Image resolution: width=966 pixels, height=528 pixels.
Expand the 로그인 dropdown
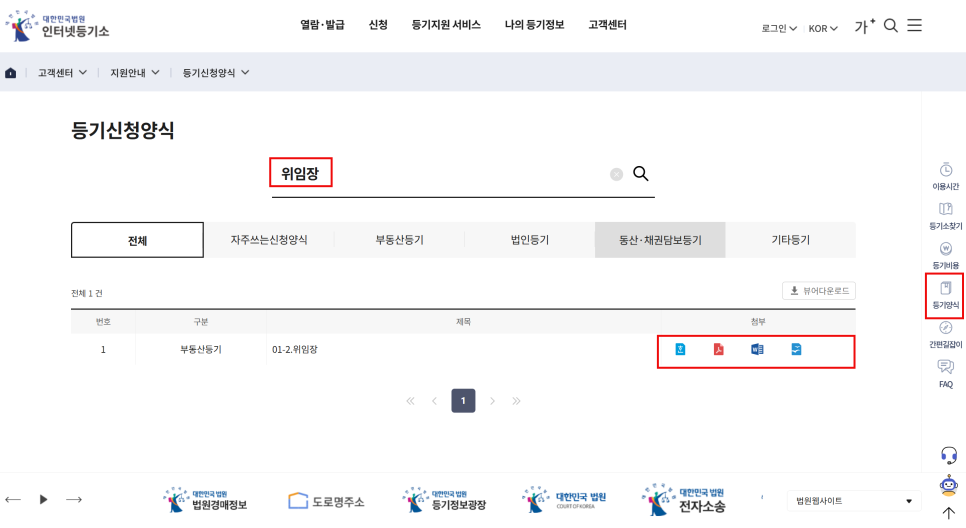point(778,28)
